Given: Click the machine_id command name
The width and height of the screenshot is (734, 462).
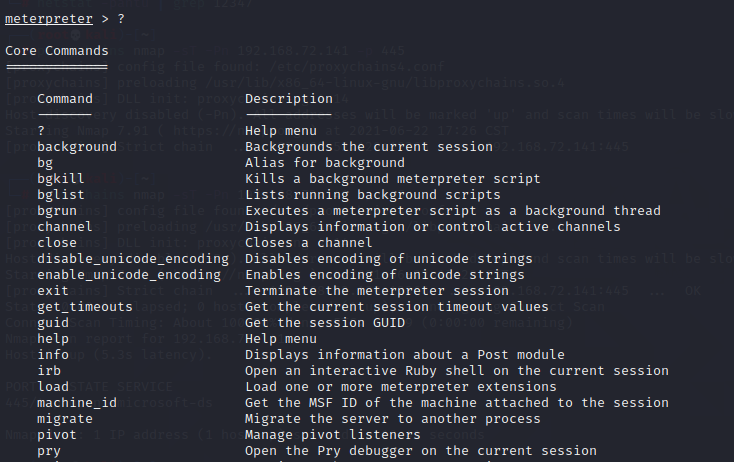Looking at the screenshot, I should pos(77,403).
